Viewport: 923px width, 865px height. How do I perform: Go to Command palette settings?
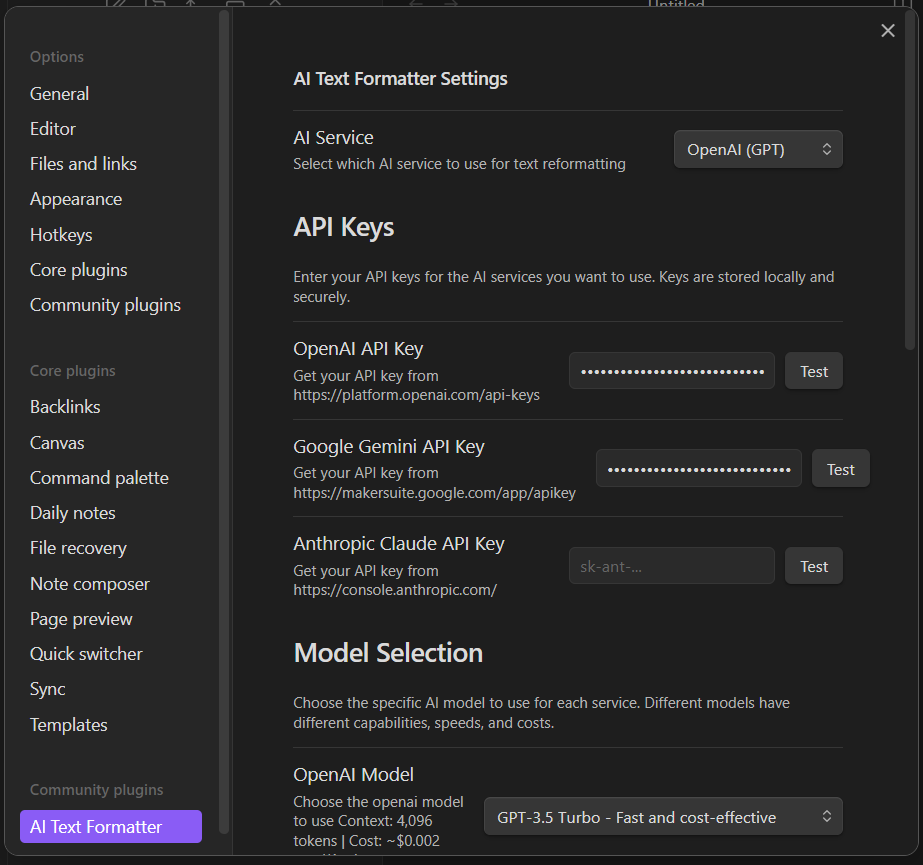[99, 478]
